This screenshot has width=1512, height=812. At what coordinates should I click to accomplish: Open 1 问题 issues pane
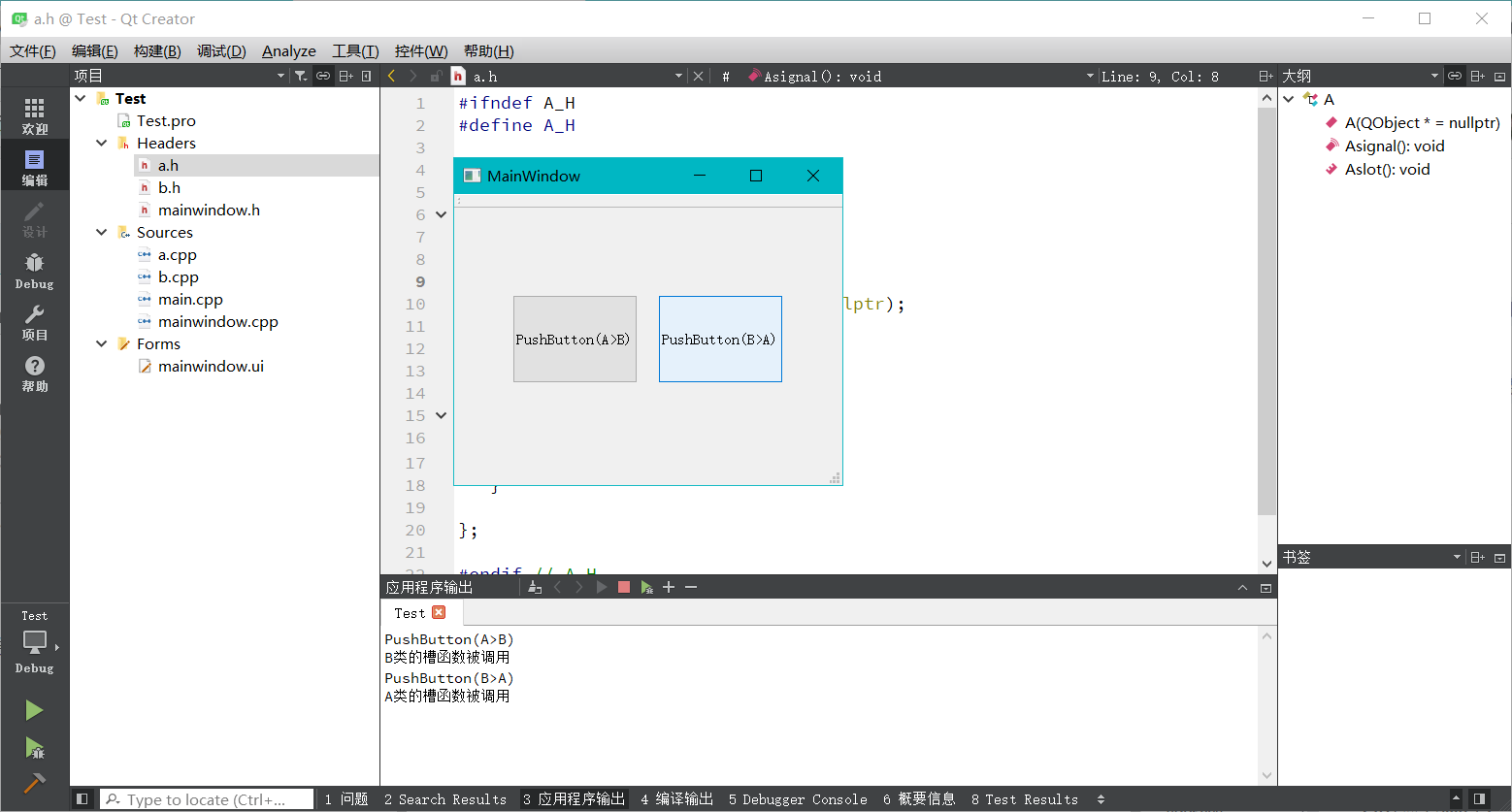point(346,798)
